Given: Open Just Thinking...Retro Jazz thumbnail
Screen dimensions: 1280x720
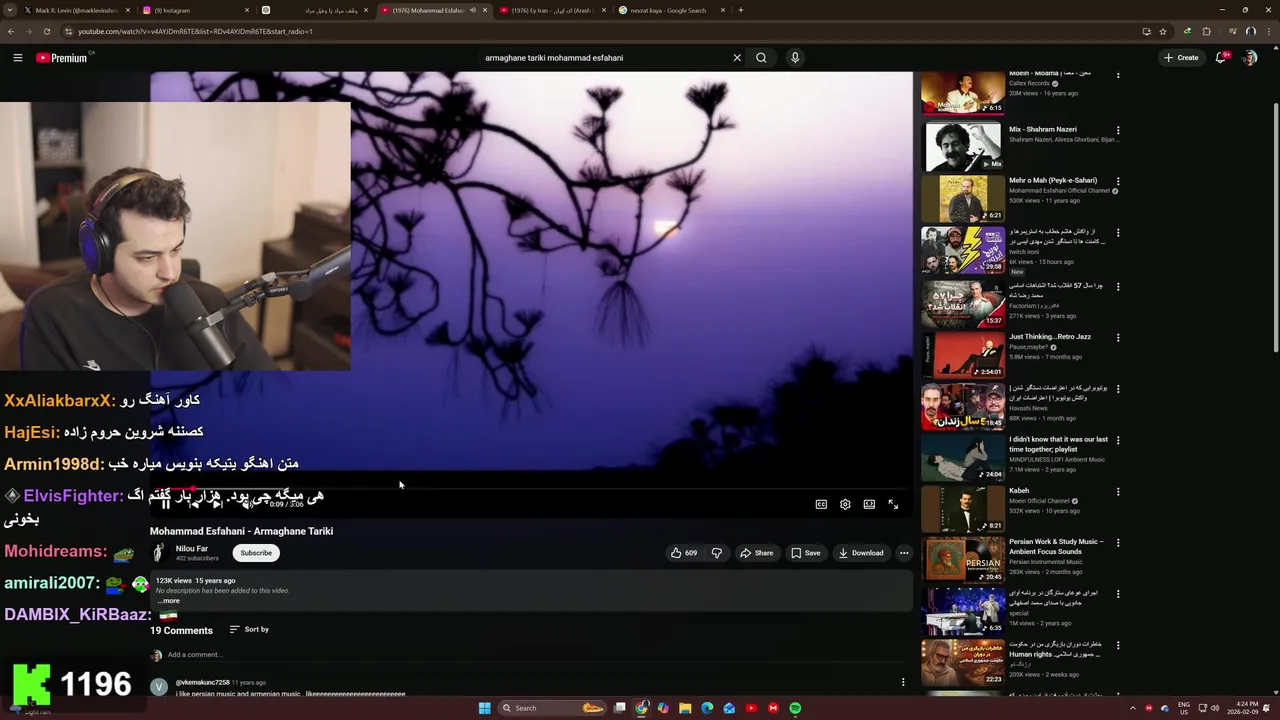Looking at the screenshot, I should point(963,355).
